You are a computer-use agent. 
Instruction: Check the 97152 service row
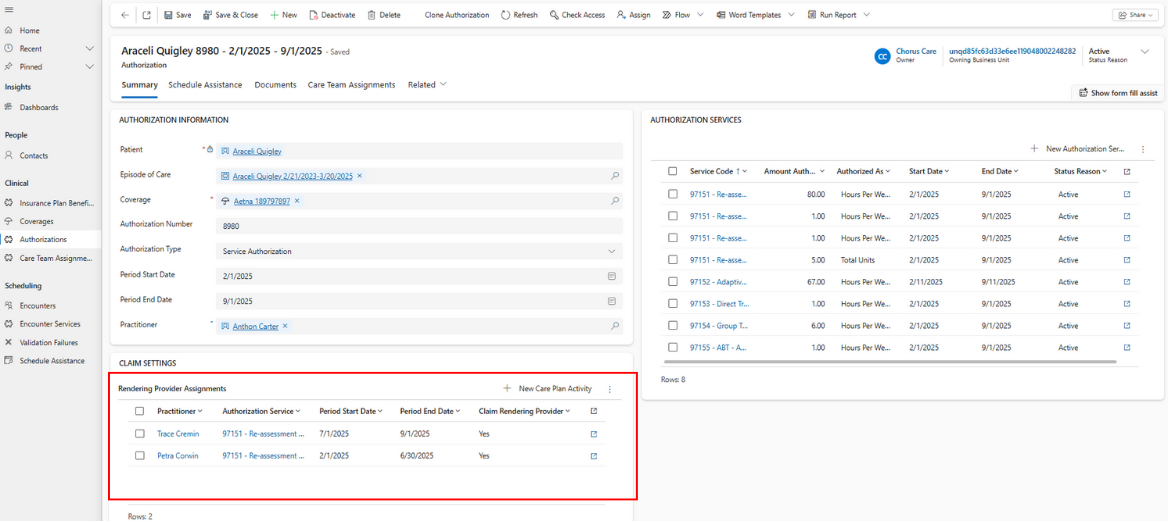pos(673,281)
